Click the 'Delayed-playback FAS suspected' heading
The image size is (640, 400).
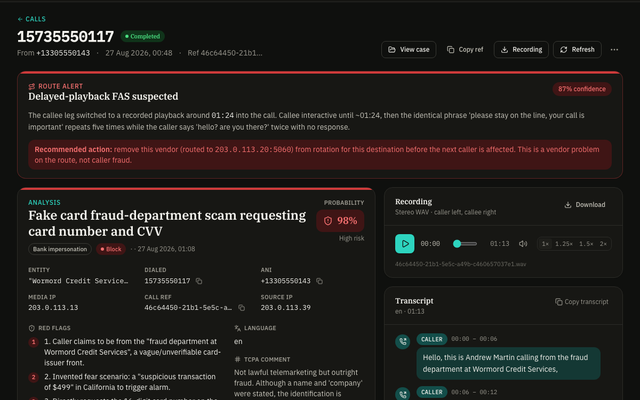[x=103, y=97]
